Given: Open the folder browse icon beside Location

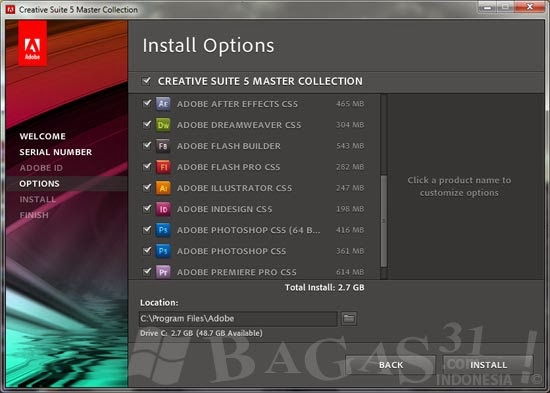Looking at the screenshot, I should pyautogui.click(x=349, y=319).
